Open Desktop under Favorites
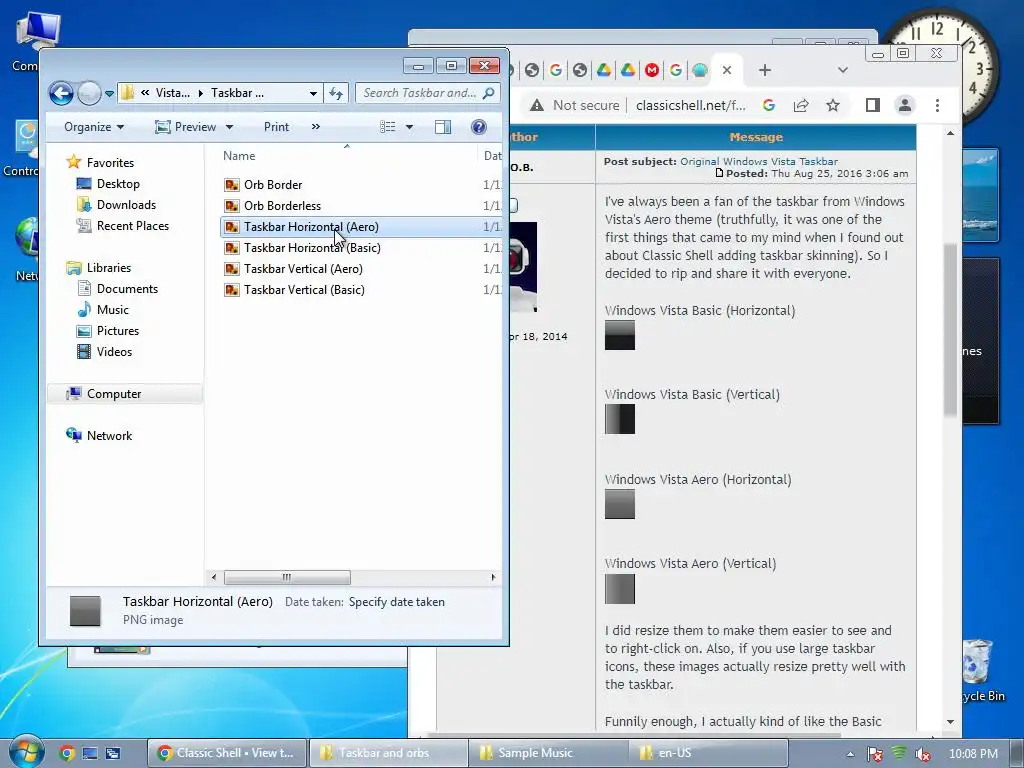The image size is (1024, 768). point(118,184)
